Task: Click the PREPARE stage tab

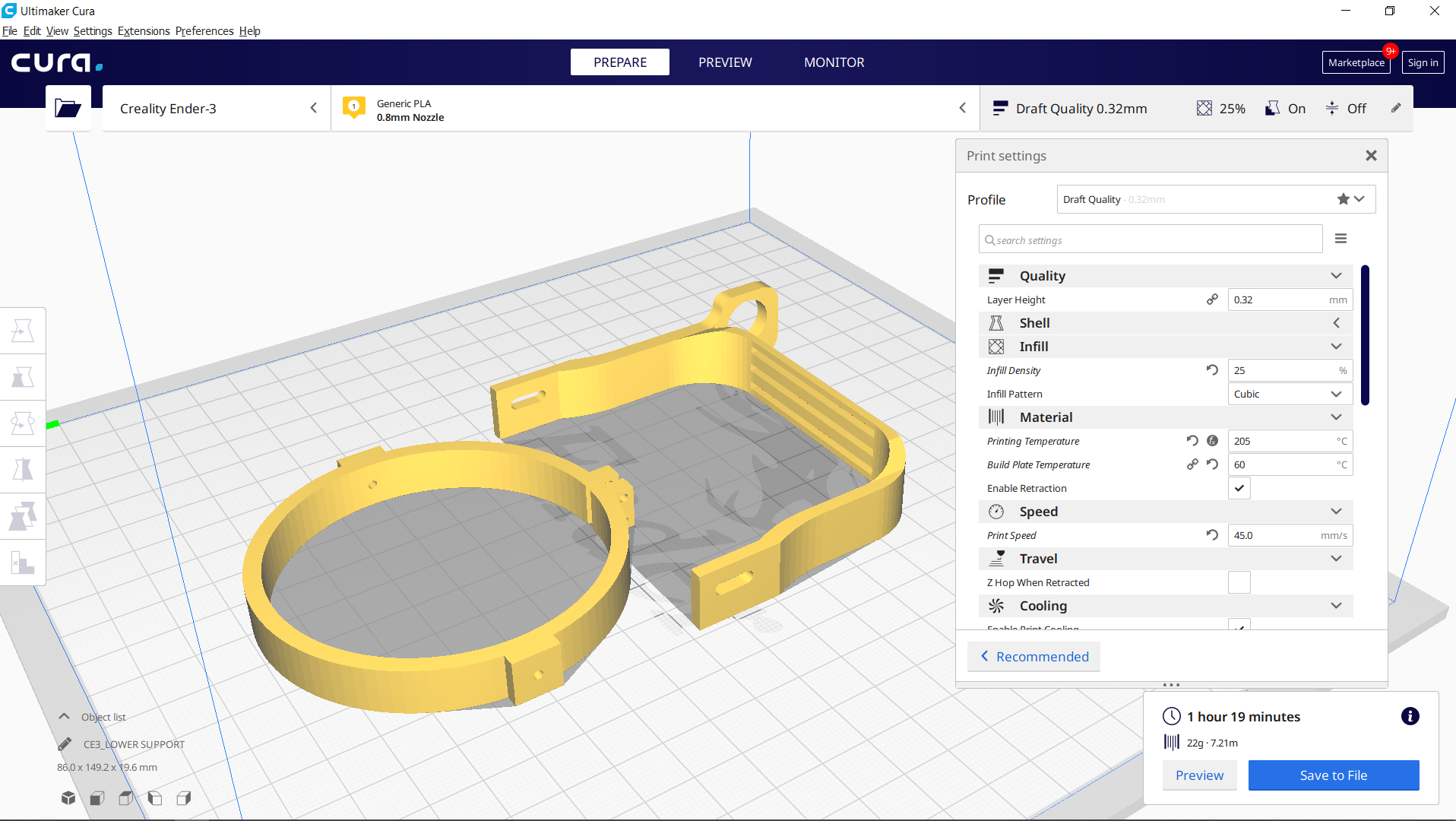Action: tap(620, 62)
